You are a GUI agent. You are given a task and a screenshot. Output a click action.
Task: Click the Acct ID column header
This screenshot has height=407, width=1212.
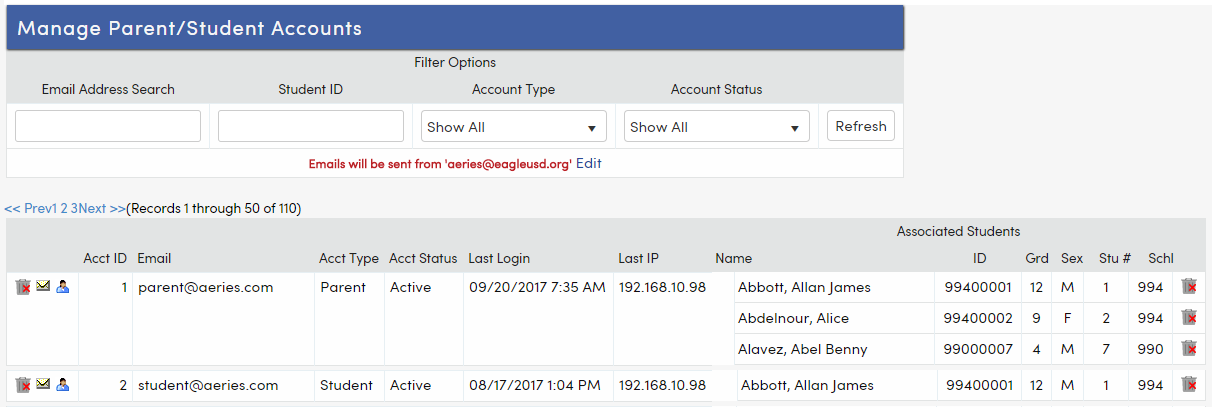tap(105, 259)
